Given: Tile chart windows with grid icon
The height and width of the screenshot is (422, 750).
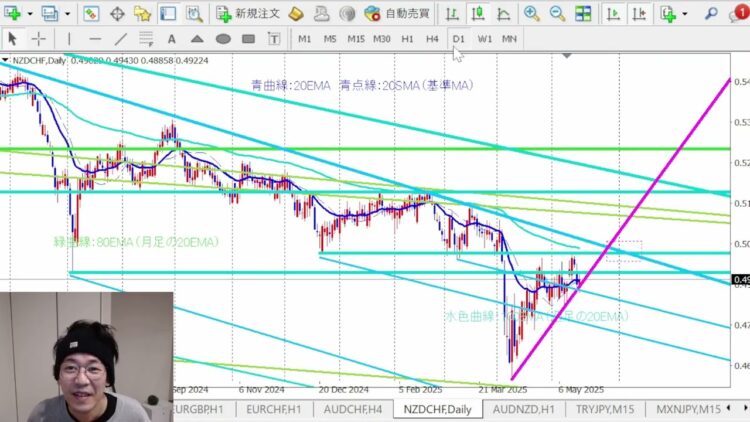Looking at the screenshot, I should (582, 14).
